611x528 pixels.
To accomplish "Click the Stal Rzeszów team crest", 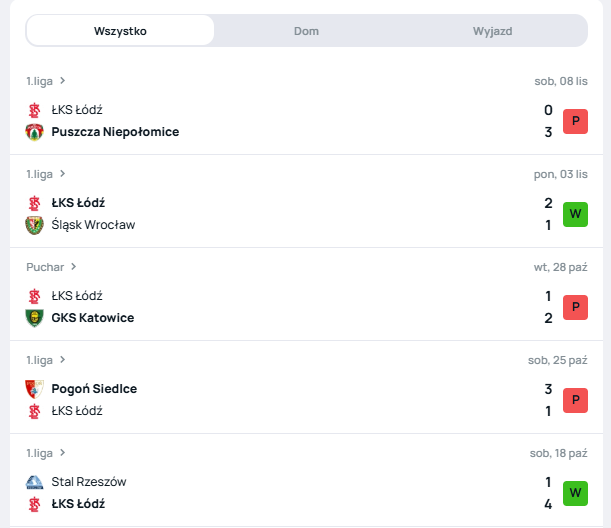I will tap(34, 482).
